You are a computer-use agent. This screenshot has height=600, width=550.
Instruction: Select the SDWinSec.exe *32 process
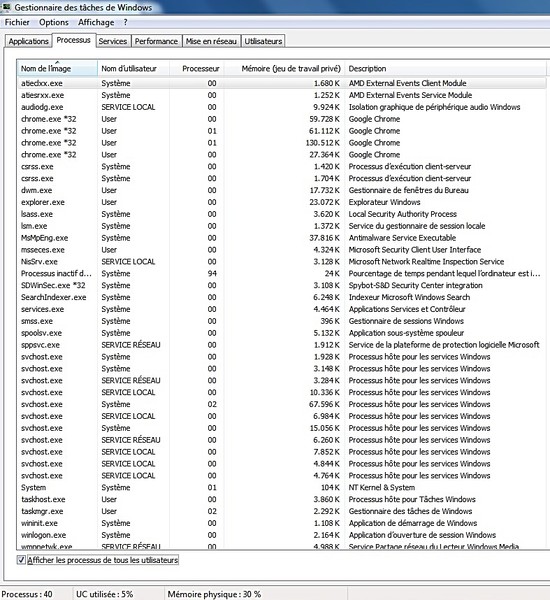(x=282, y=285)
